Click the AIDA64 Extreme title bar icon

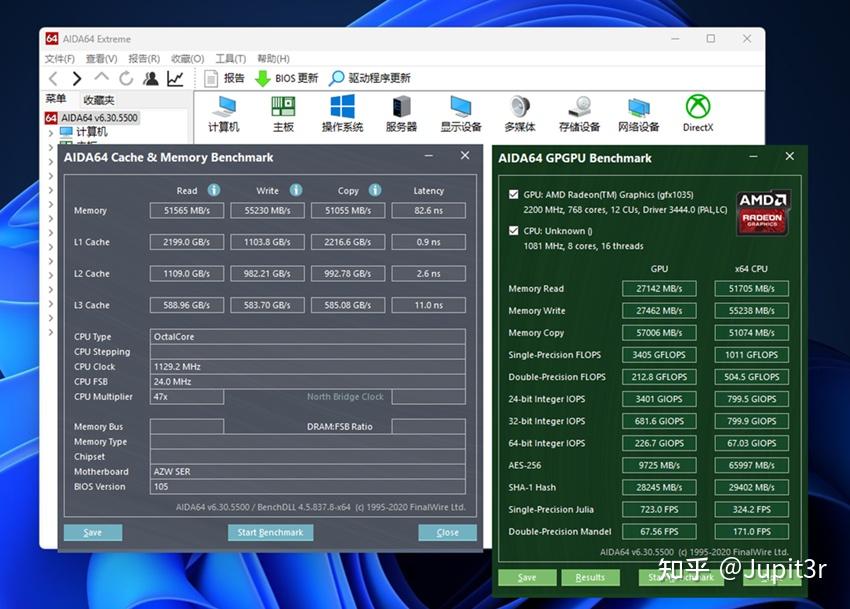(51, 39)
